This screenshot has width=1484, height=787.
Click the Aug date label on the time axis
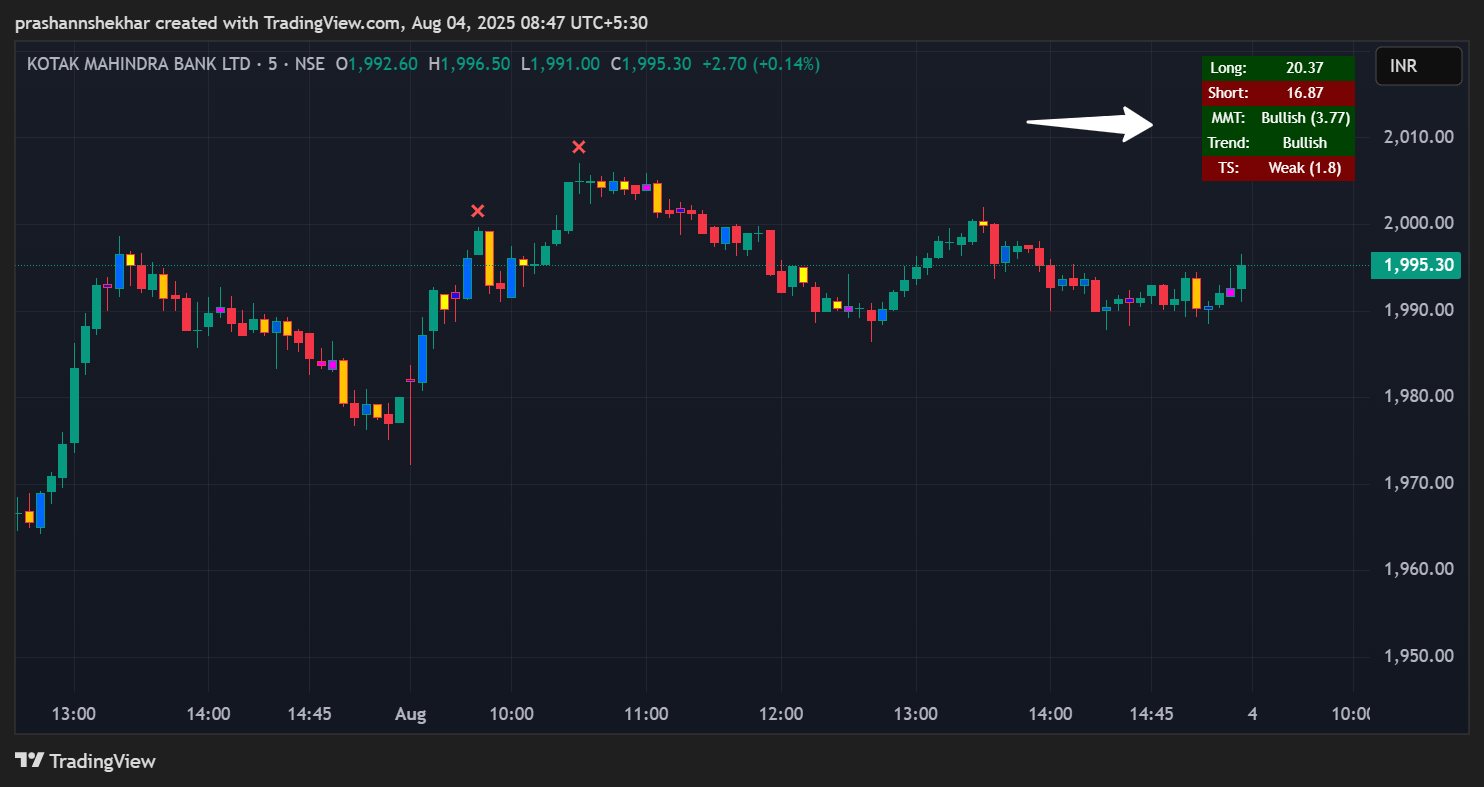(410, 714)
